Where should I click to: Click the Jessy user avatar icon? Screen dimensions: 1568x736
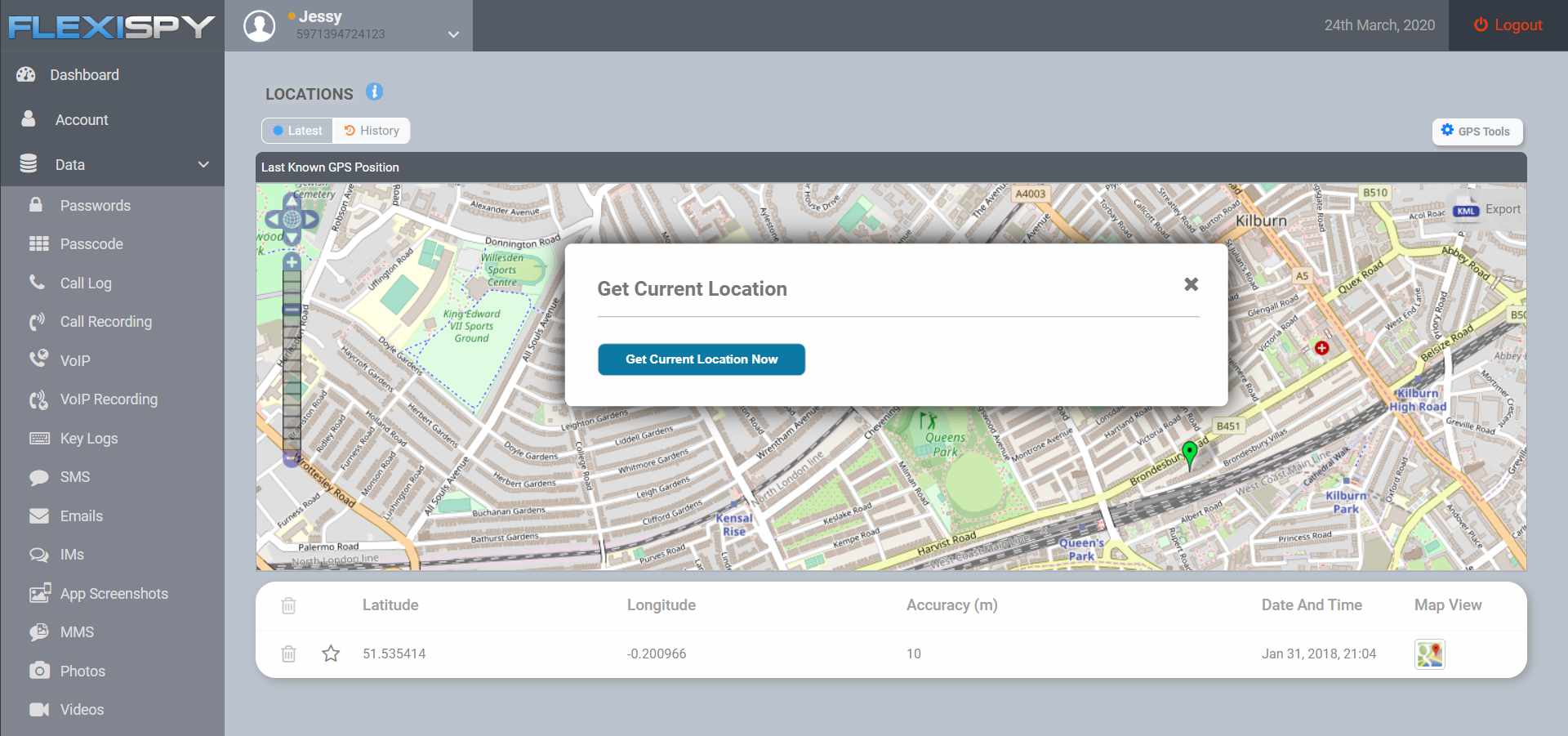[x=260, y=26]
